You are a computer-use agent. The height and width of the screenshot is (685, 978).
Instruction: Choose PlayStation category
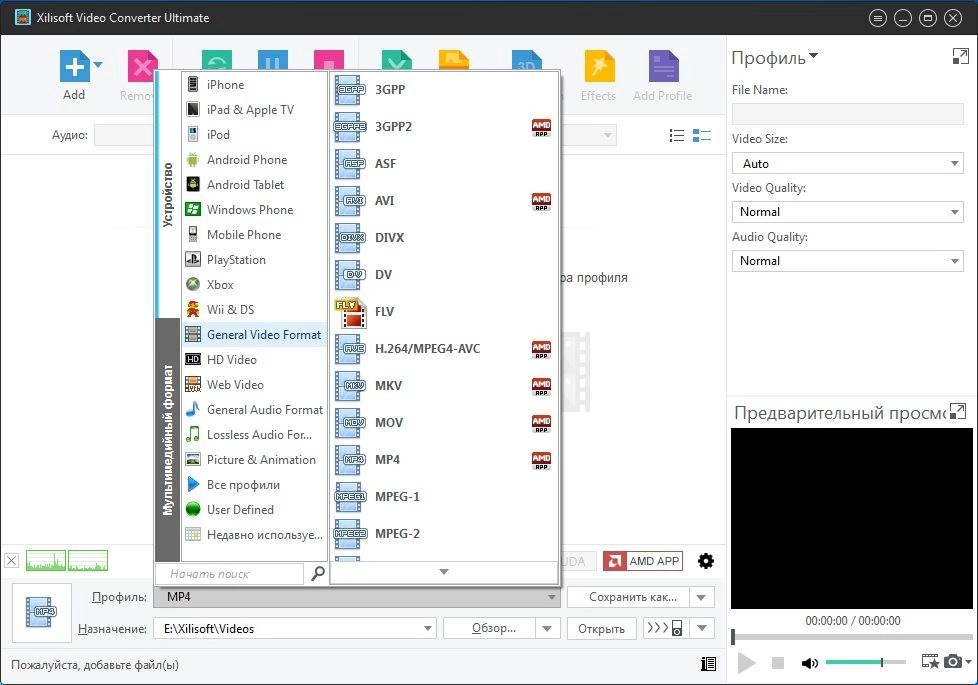[x=254, y=259]
